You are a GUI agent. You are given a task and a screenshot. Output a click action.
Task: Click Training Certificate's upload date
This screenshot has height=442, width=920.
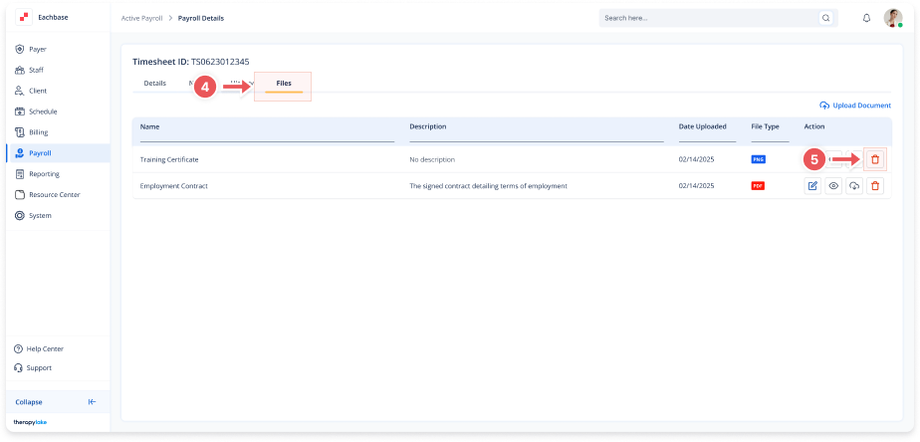click(x=696, y=160)
